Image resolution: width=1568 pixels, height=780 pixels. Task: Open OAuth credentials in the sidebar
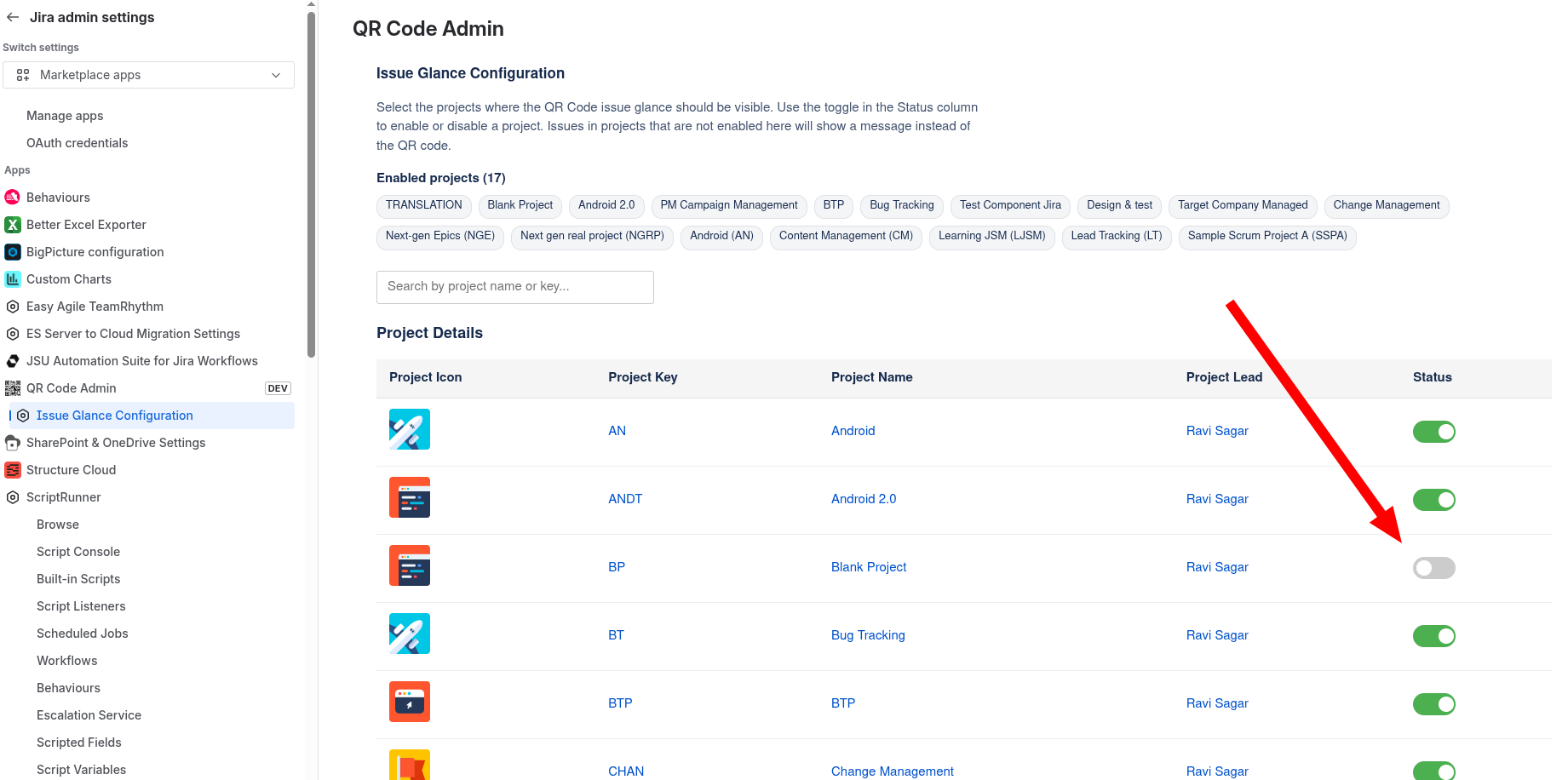coord(77,143)
